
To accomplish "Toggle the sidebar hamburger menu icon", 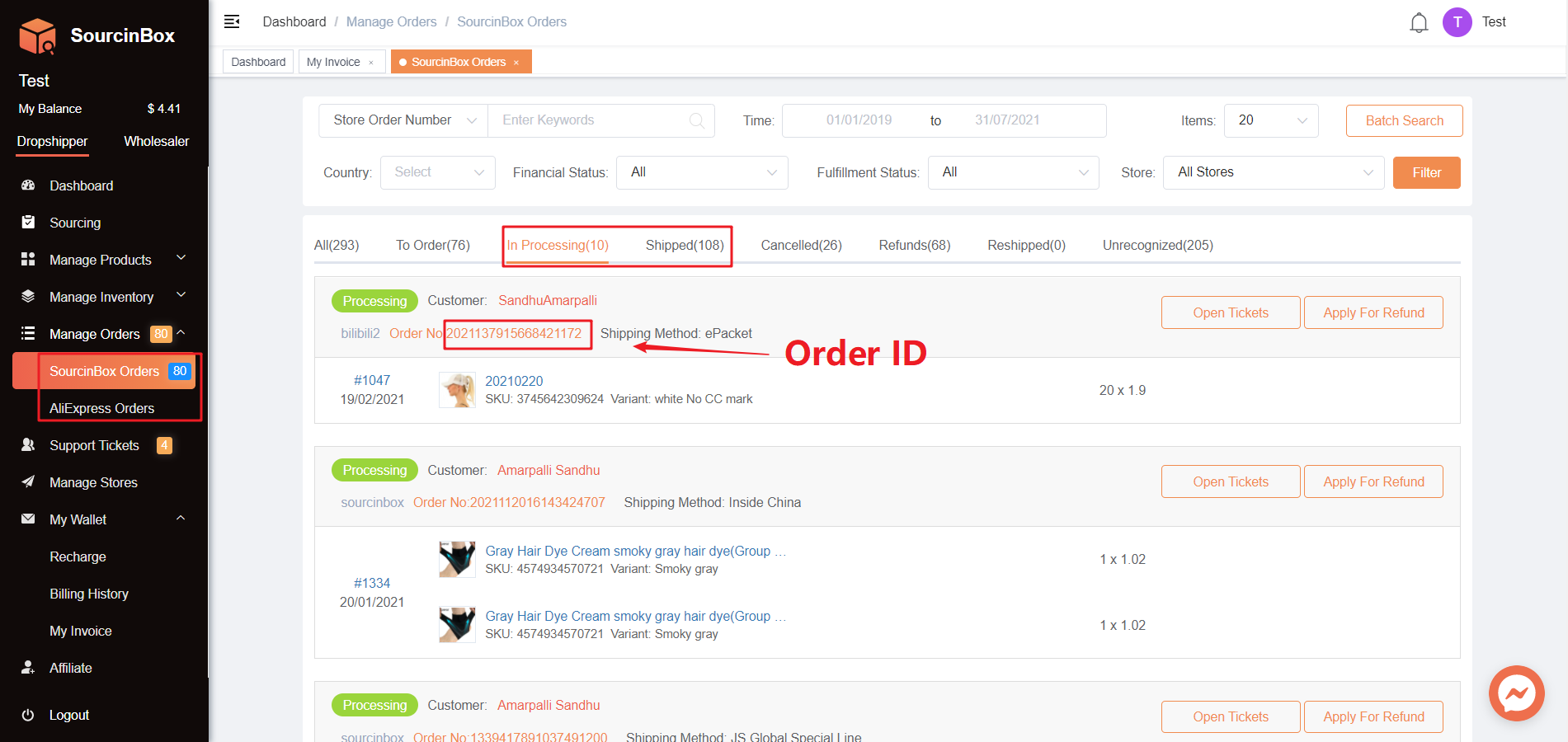I will [232, 21].
